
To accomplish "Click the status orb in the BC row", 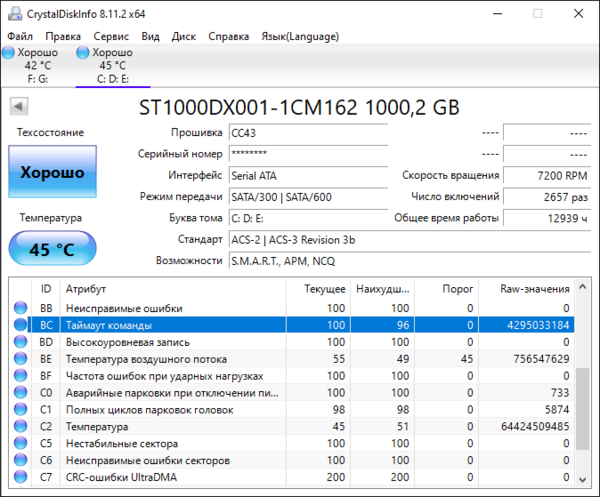I will click(x=20, y=324).
